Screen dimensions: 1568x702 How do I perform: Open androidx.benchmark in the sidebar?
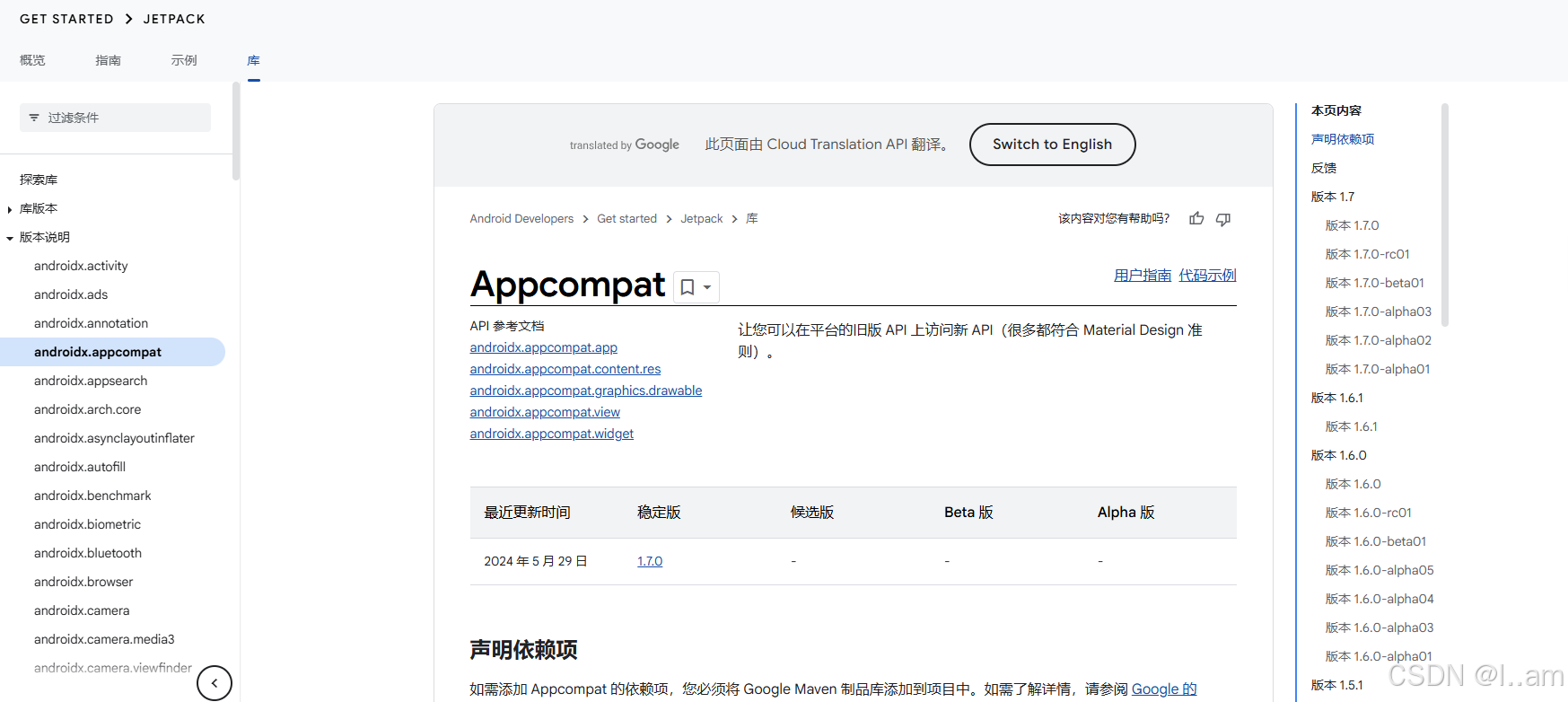point(92,496)
